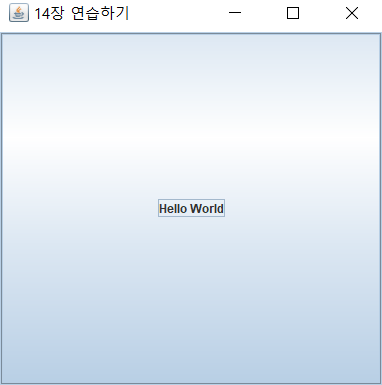Close the 14장 연습하기 window

[x=352, y=13]
